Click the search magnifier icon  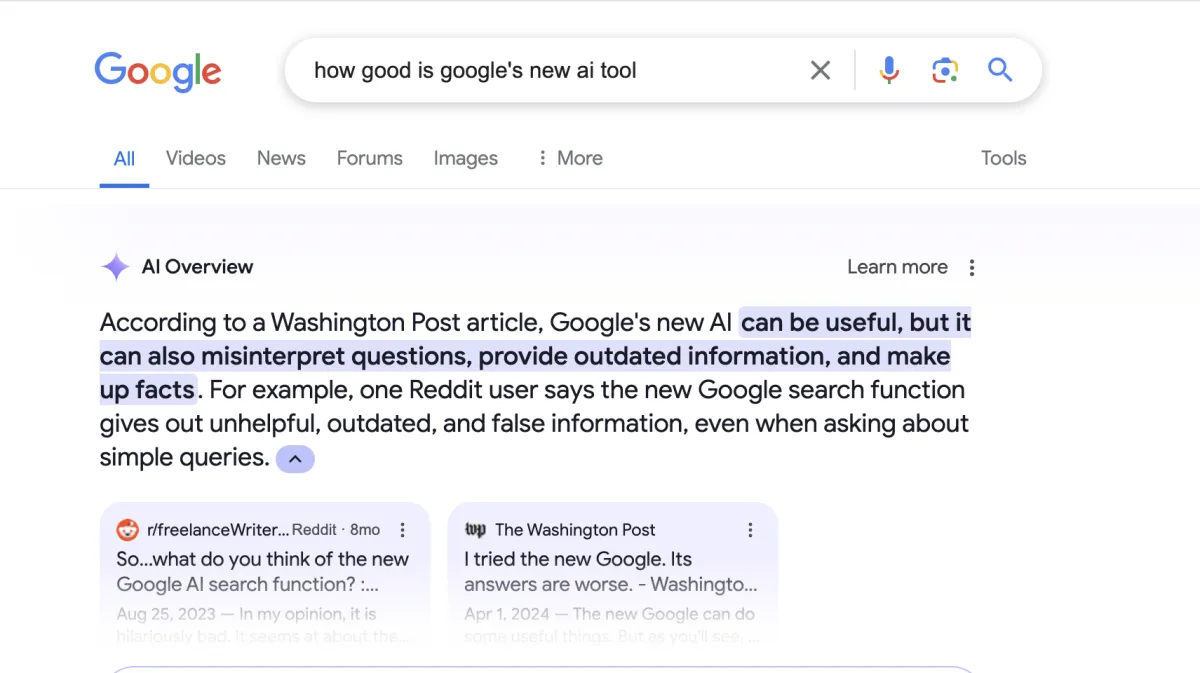click(x=1000, y=70)
